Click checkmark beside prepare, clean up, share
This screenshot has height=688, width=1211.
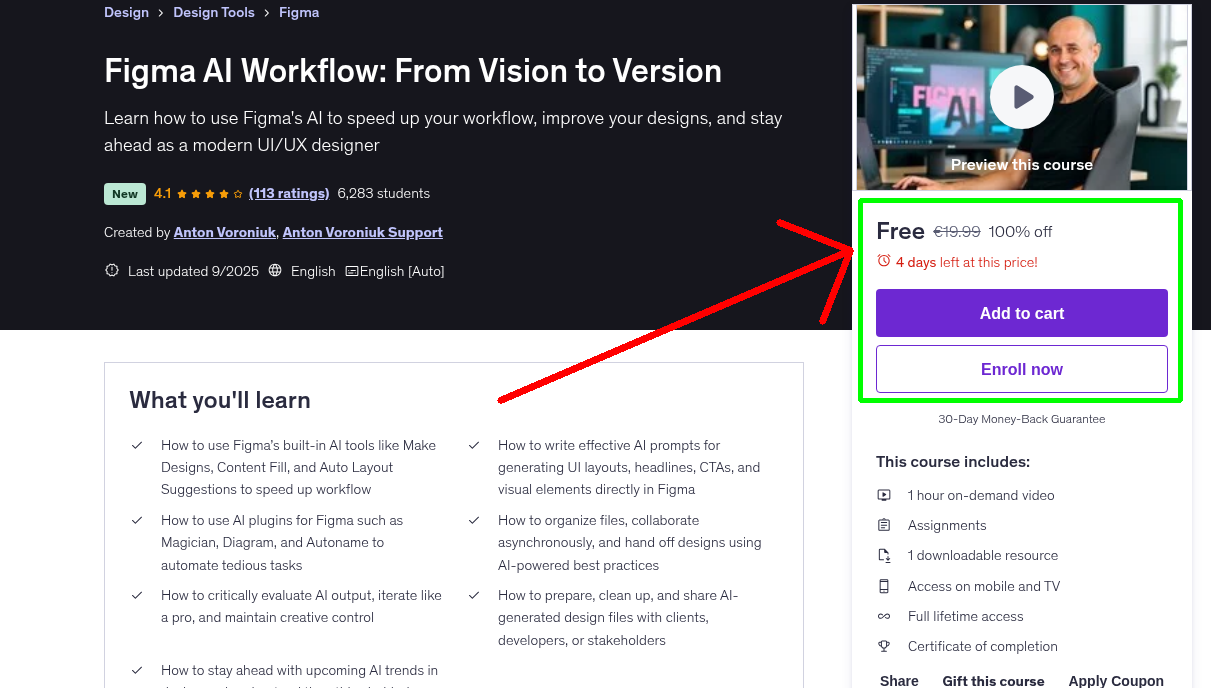474,595
